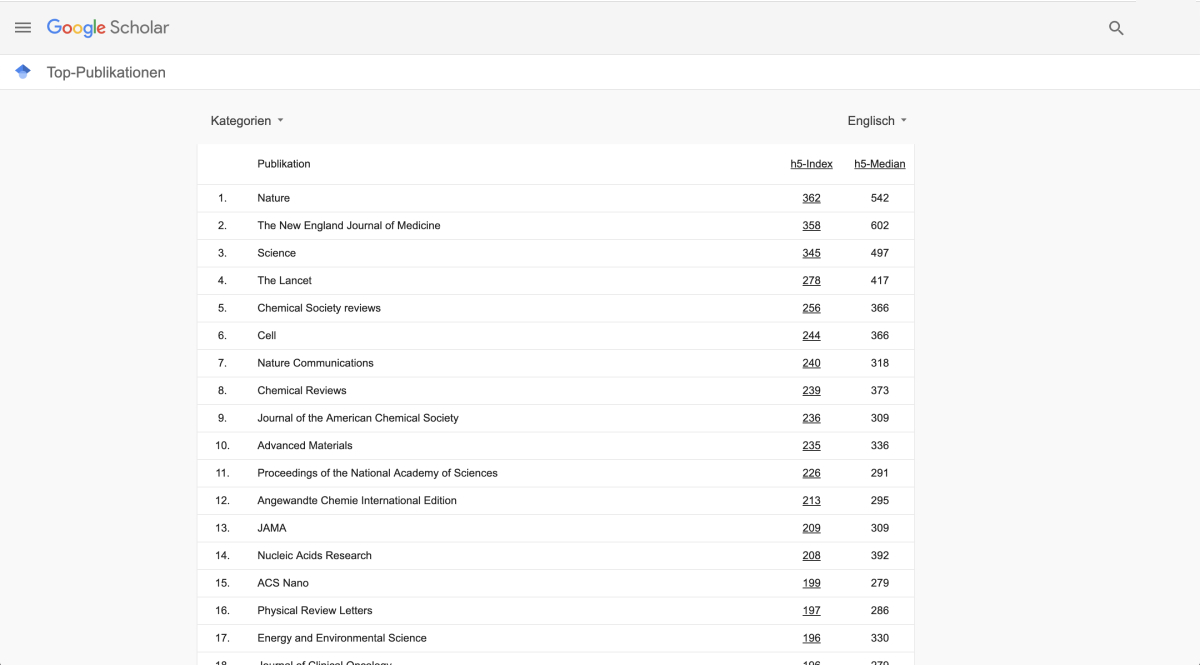Sort by h5-Index column header
The image size is (1200, 665).
811,164
